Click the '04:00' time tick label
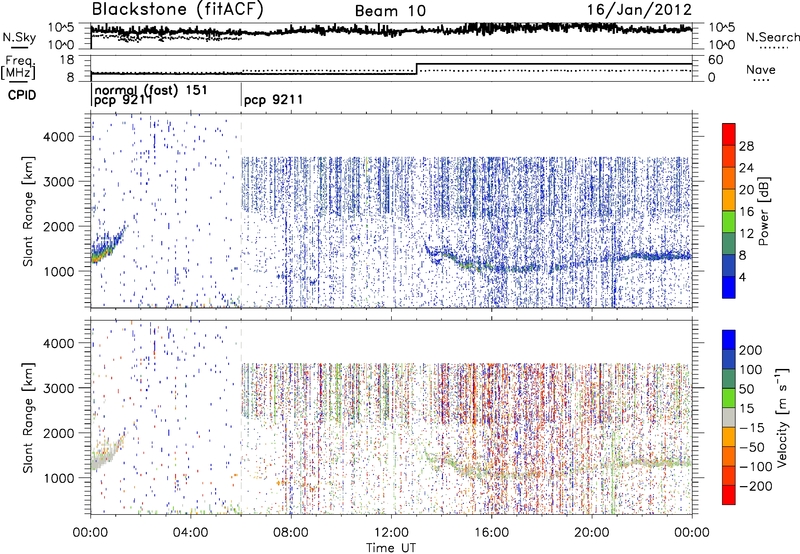Viewport: 800px width, 554px height. tap(190, 533)
